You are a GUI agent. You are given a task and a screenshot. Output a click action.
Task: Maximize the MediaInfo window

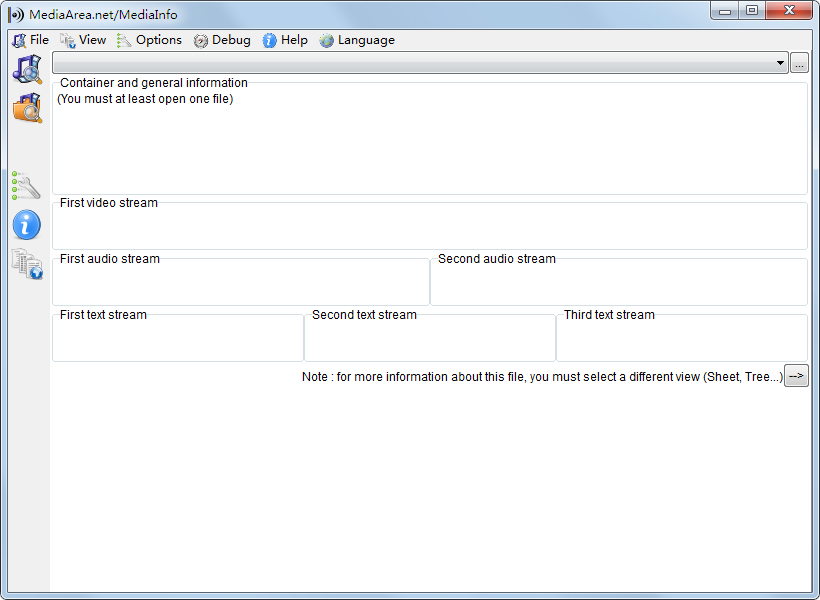752,11
